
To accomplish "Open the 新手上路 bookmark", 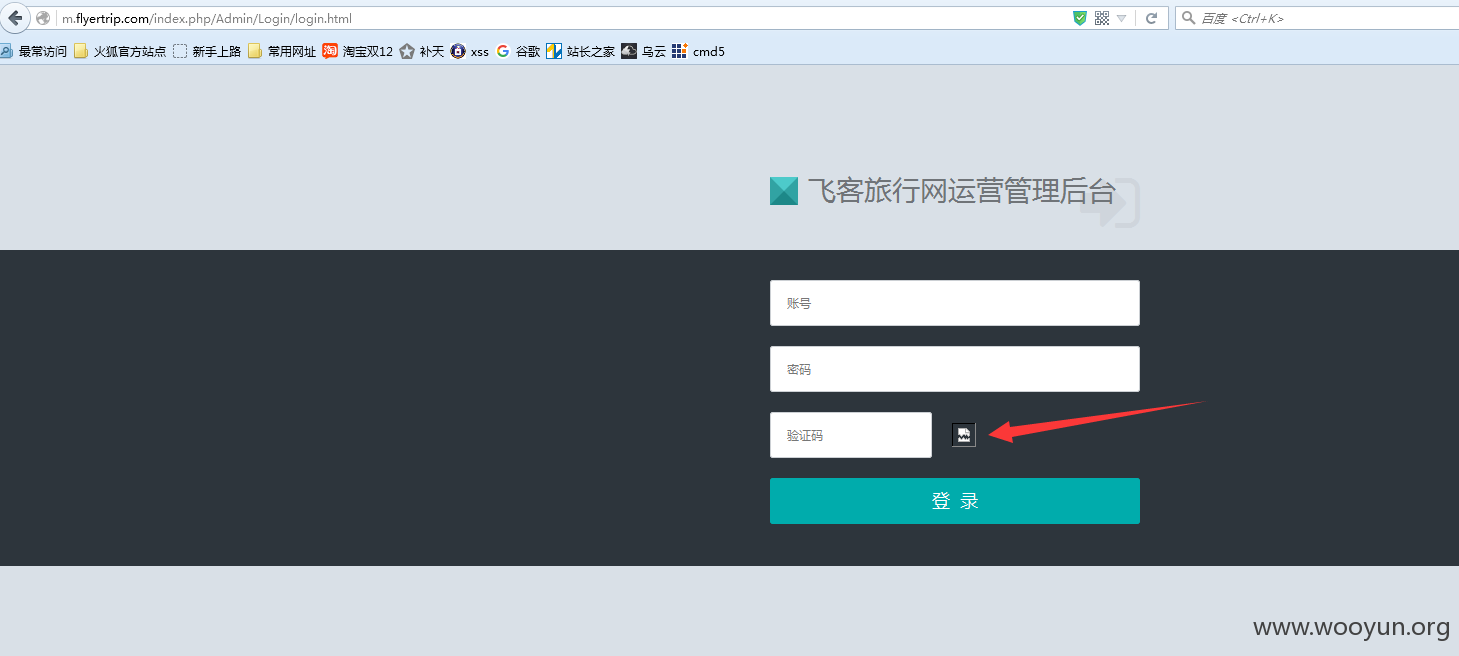I will coord(207,51).
